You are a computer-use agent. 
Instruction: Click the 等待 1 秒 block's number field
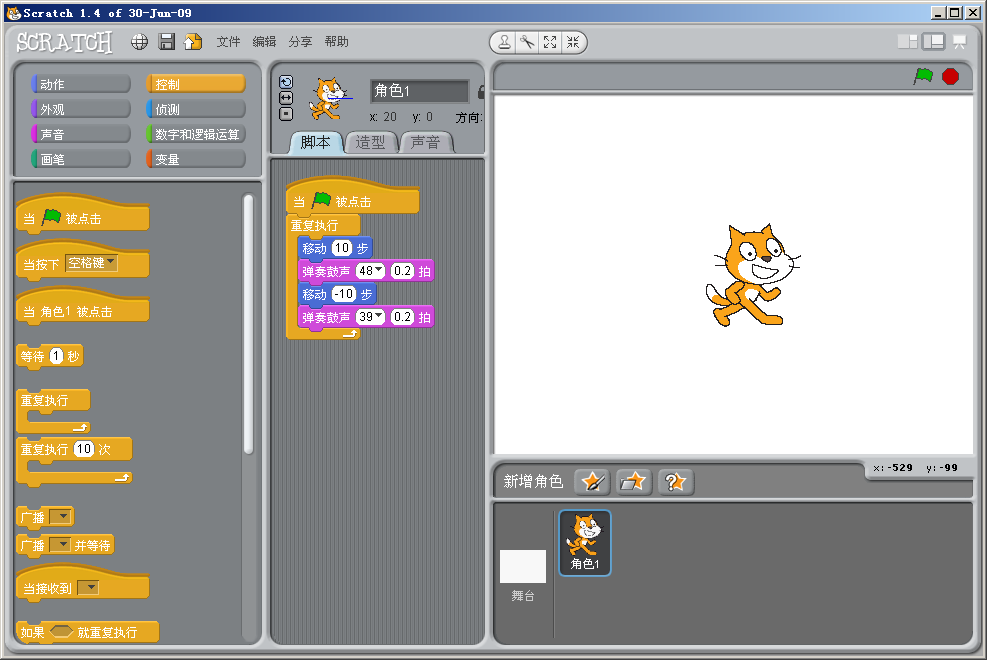(57, 357)
